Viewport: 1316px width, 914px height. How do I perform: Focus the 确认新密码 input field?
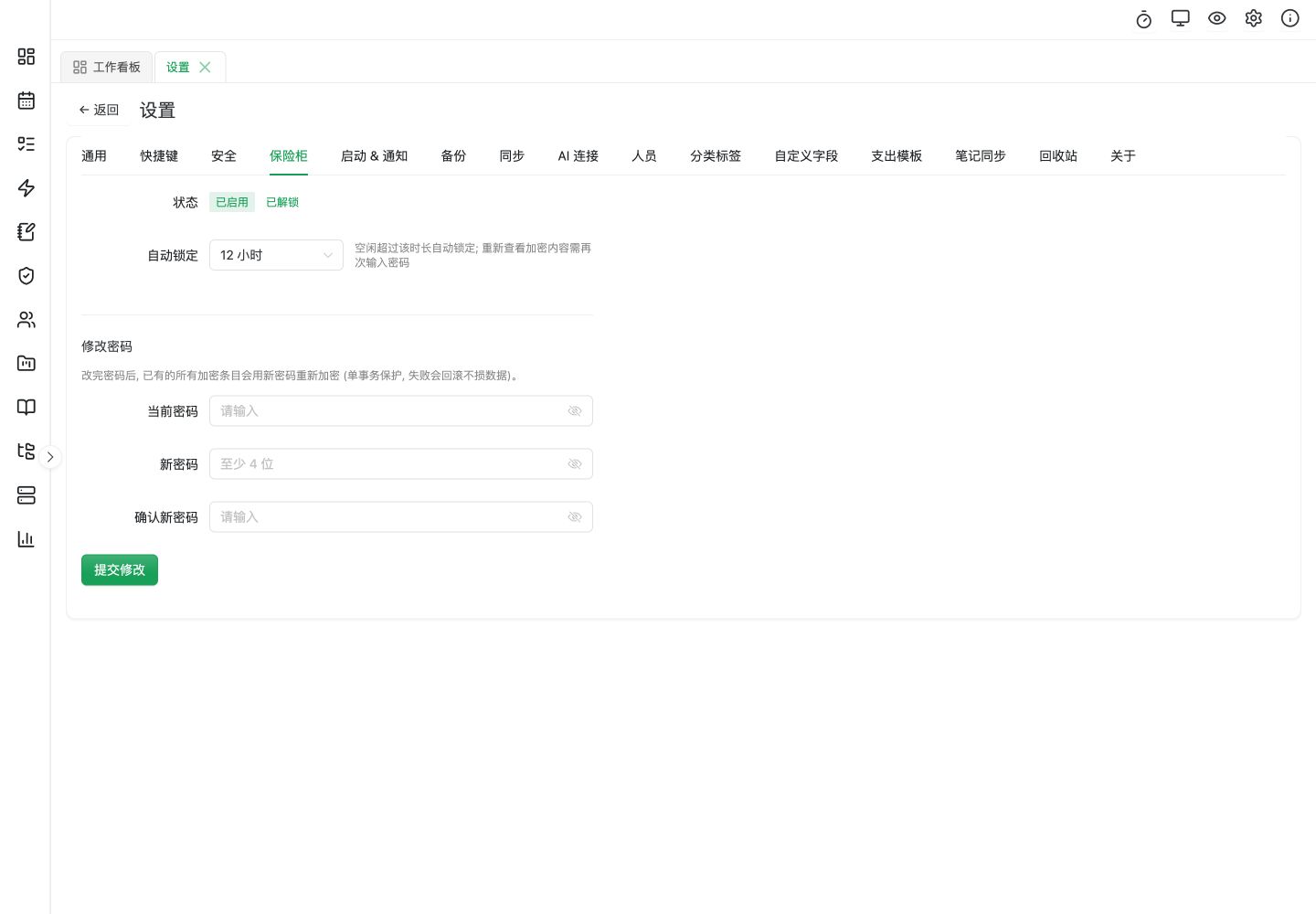(x=401, y=517)
